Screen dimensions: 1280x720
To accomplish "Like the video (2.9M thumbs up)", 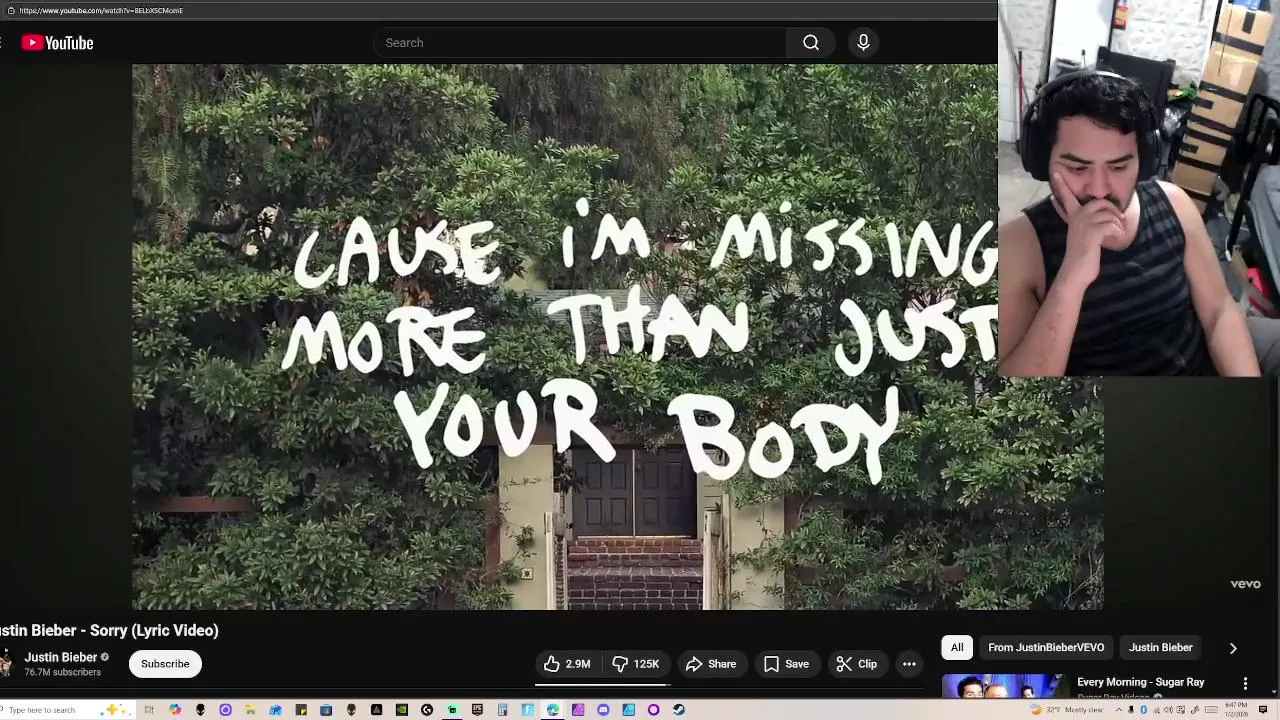I will 567,664.
